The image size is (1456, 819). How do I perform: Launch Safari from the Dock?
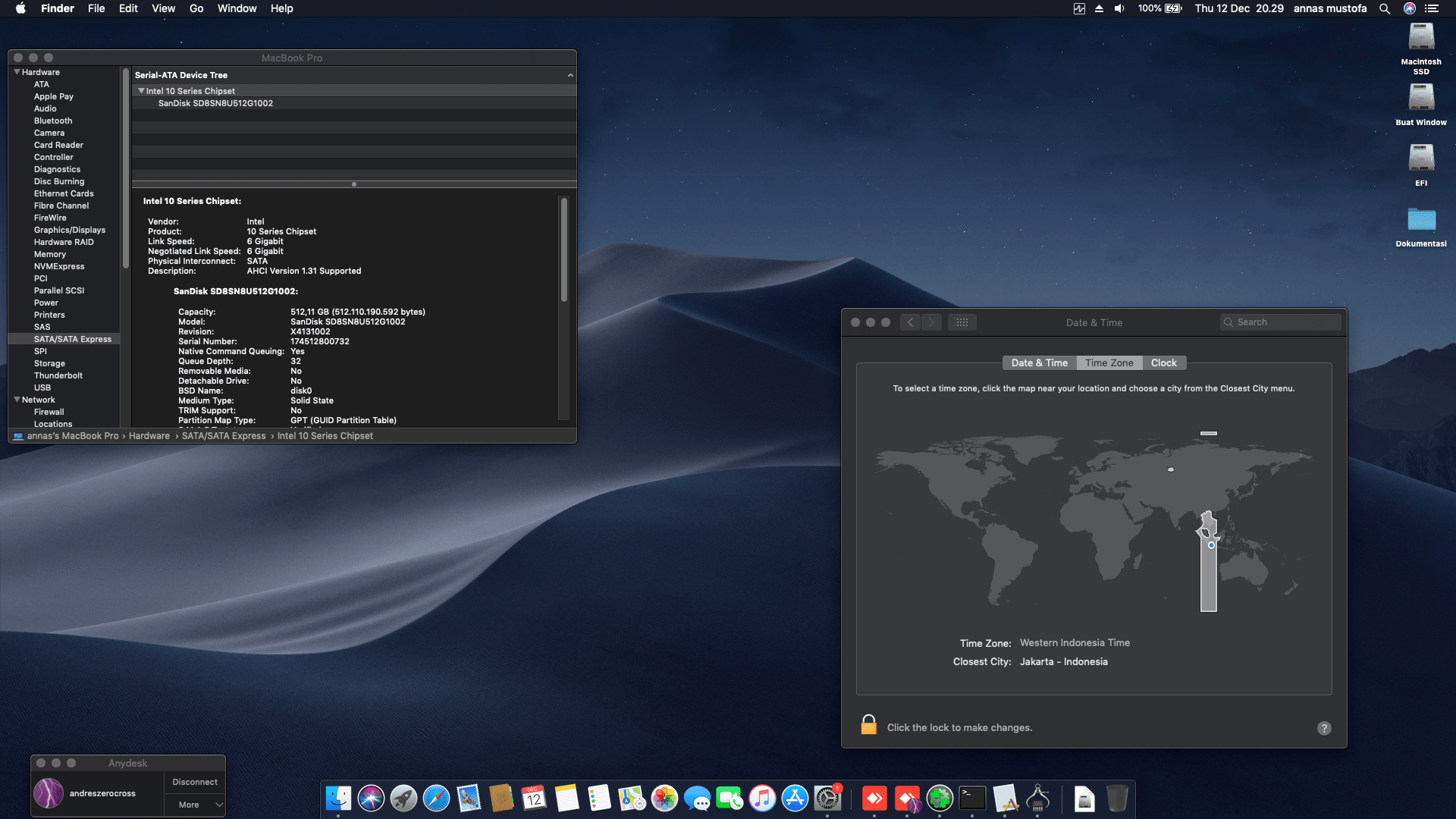tap(436, 799)
